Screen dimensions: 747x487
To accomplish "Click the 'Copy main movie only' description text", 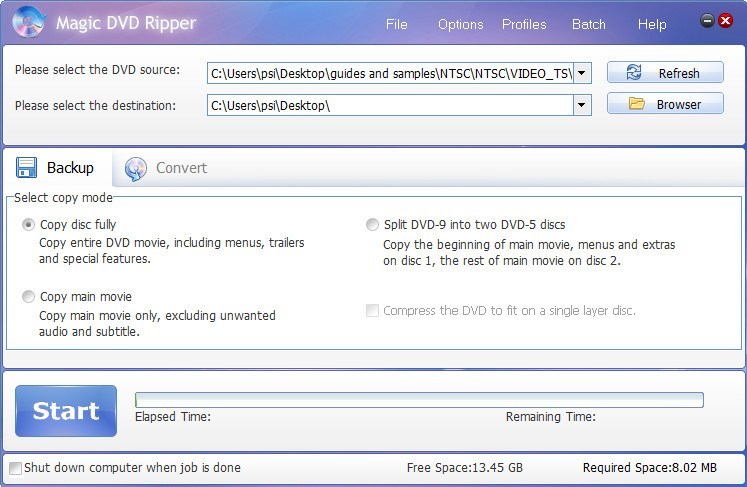I will 157,324.
